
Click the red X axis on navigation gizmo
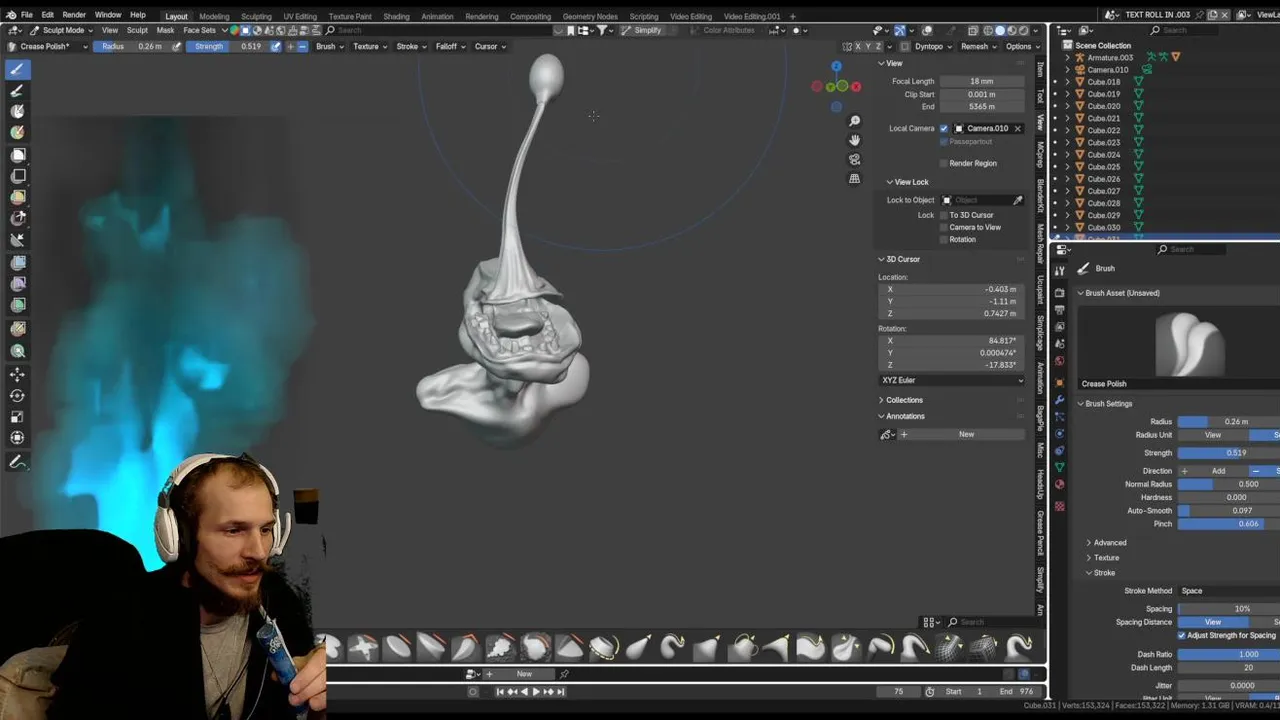[855, 87]
